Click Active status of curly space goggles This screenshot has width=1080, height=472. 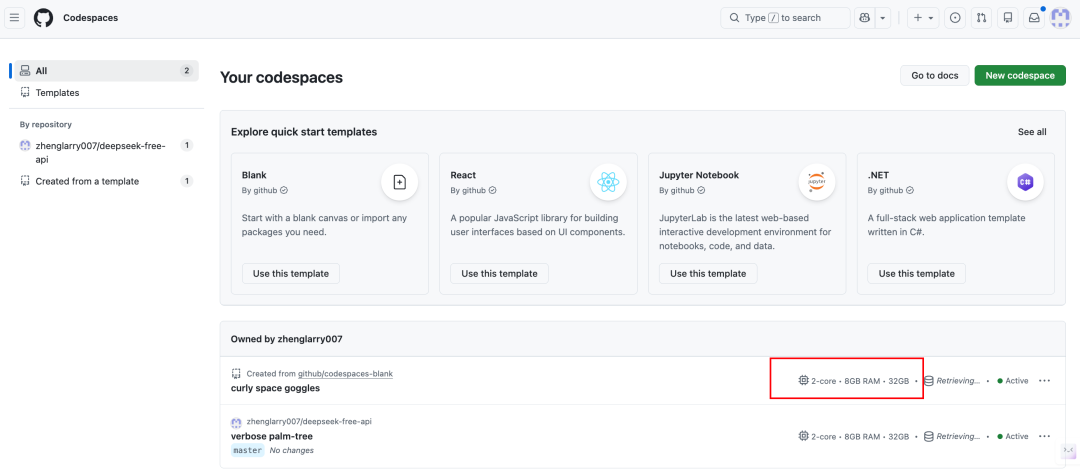coord(1012,380)
